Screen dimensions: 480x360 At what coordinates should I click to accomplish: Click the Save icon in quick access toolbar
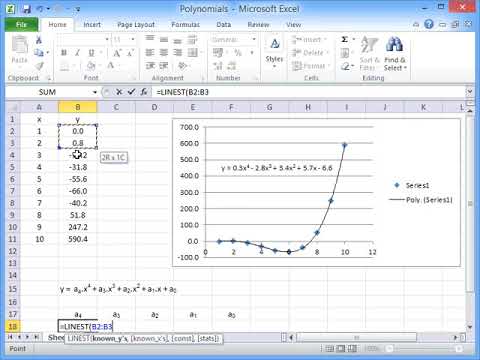[x=26, y=9]
